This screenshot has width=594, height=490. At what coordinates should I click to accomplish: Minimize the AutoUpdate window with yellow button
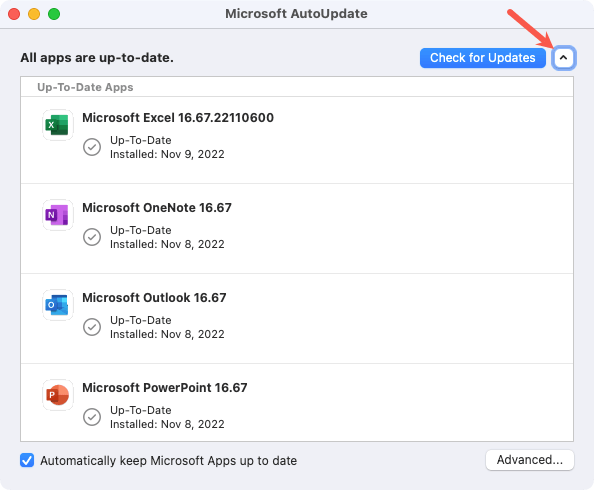[x=34, y=14]
